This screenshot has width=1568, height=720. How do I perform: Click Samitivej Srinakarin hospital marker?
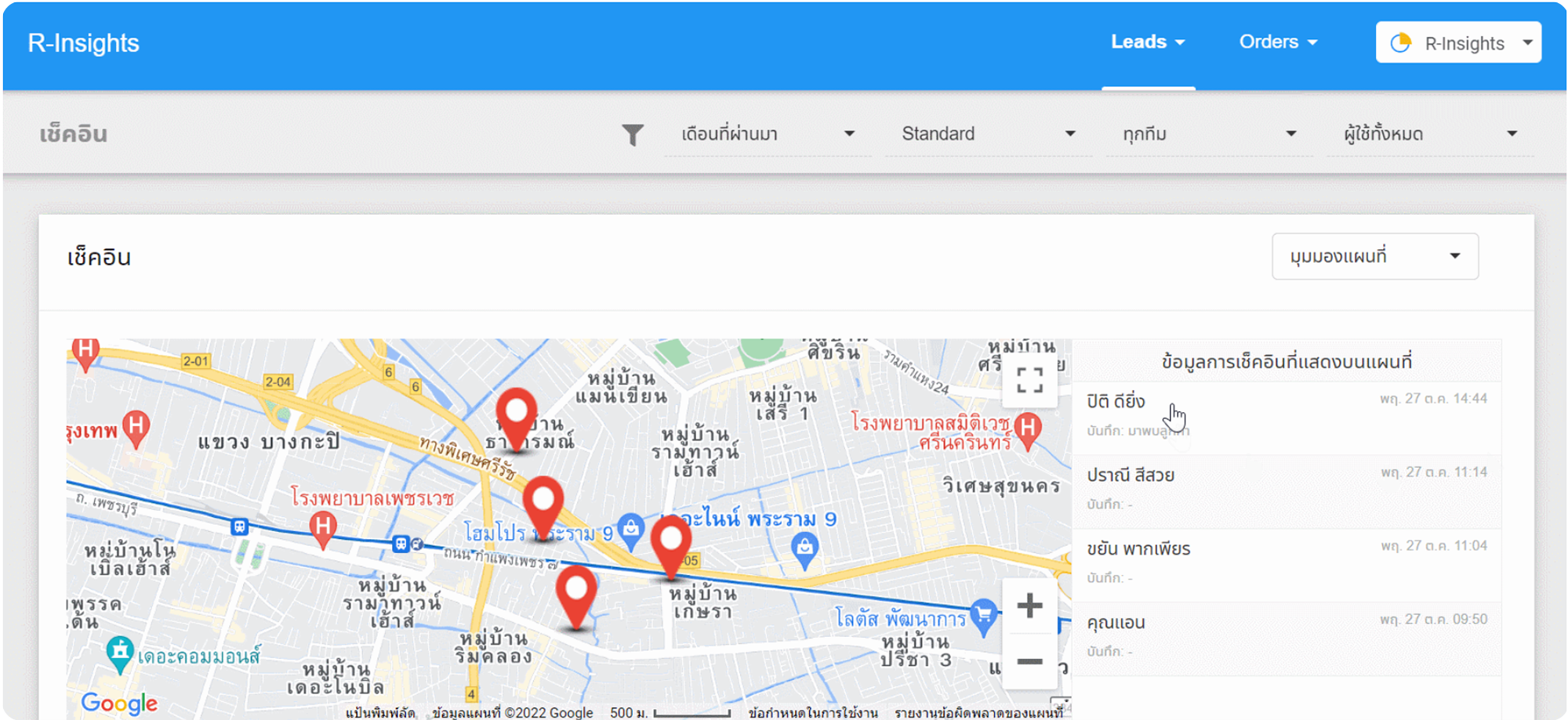coord(1027,430)
